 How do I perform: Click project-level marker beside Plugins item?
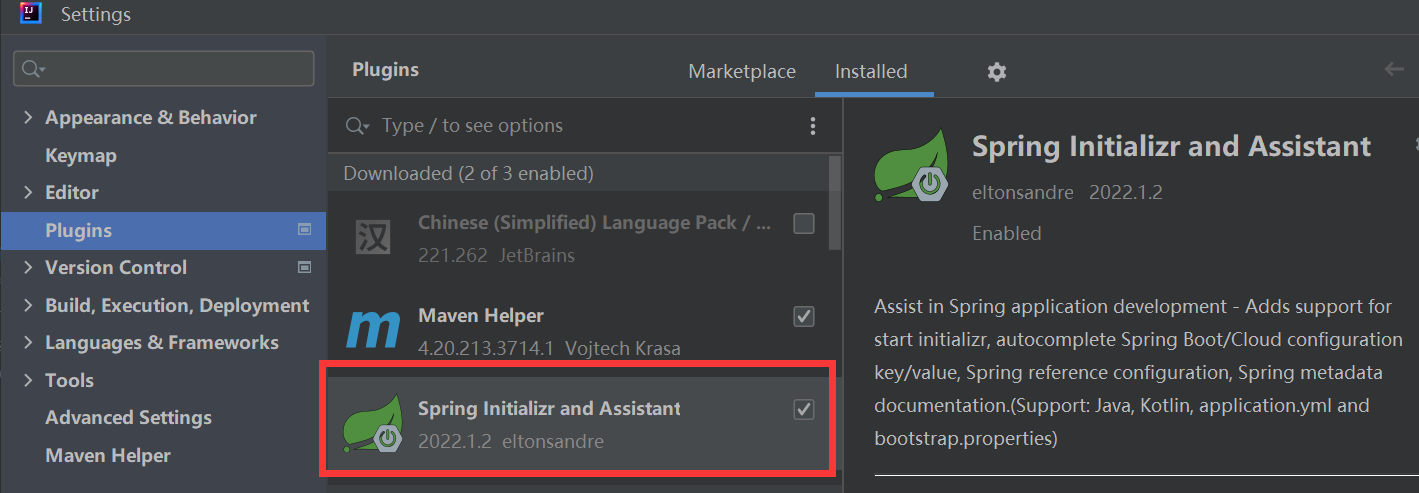click(x=305, y=230)
